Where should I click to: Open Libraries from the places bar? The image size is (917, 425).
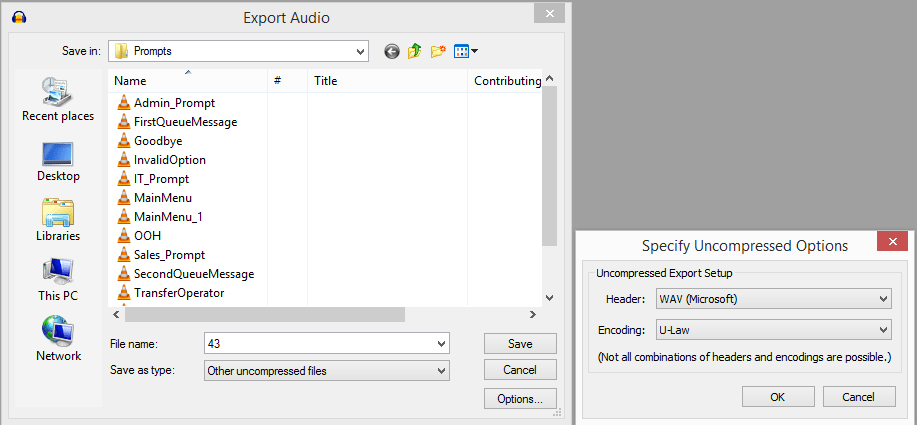coord(58,220)
